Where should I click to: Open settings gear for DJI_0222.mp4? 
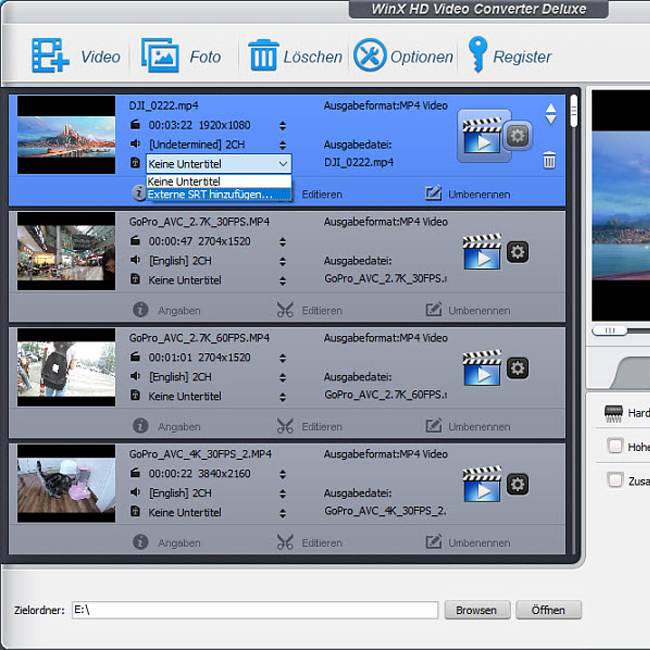[x=517, y=135]
